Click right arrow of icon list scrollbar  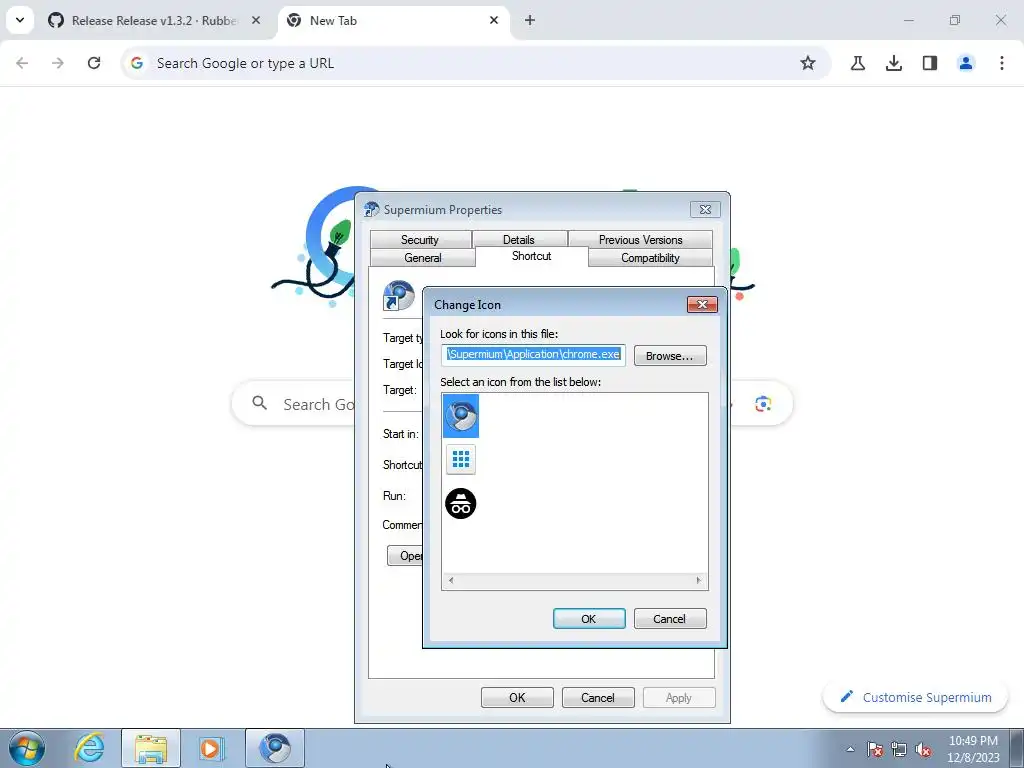coord(698,580)
